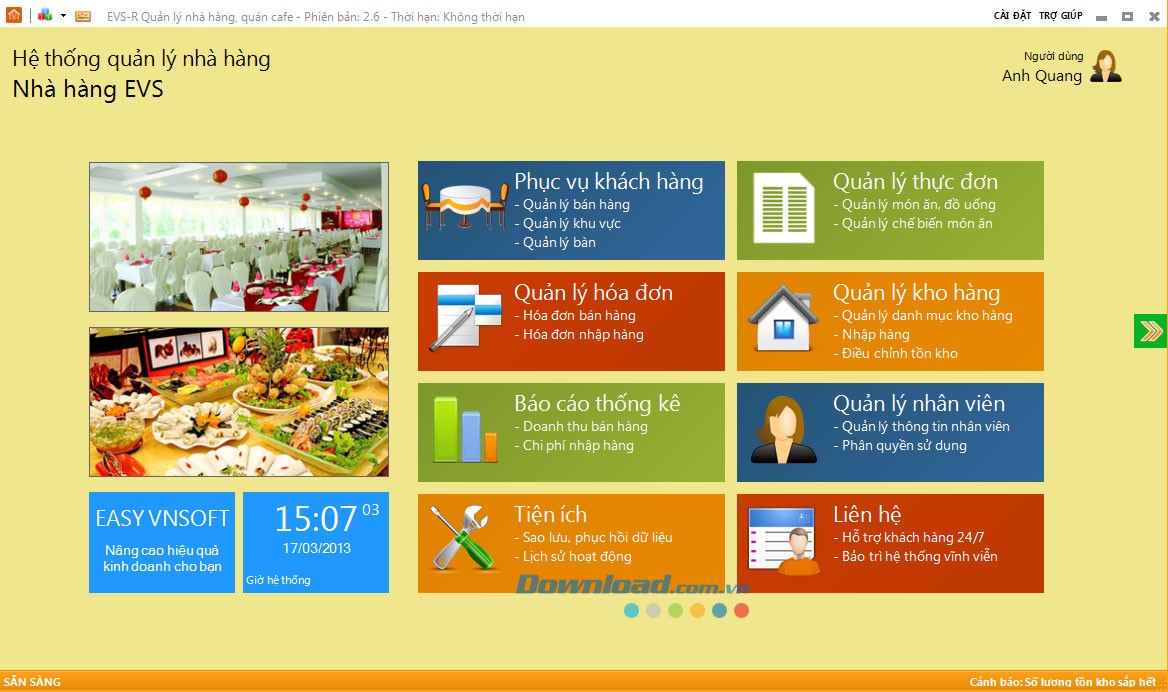Click the Liên hệ contact card icon
Image resolution: width=1168 pixels, height=692 pixels.
point(782,543)
